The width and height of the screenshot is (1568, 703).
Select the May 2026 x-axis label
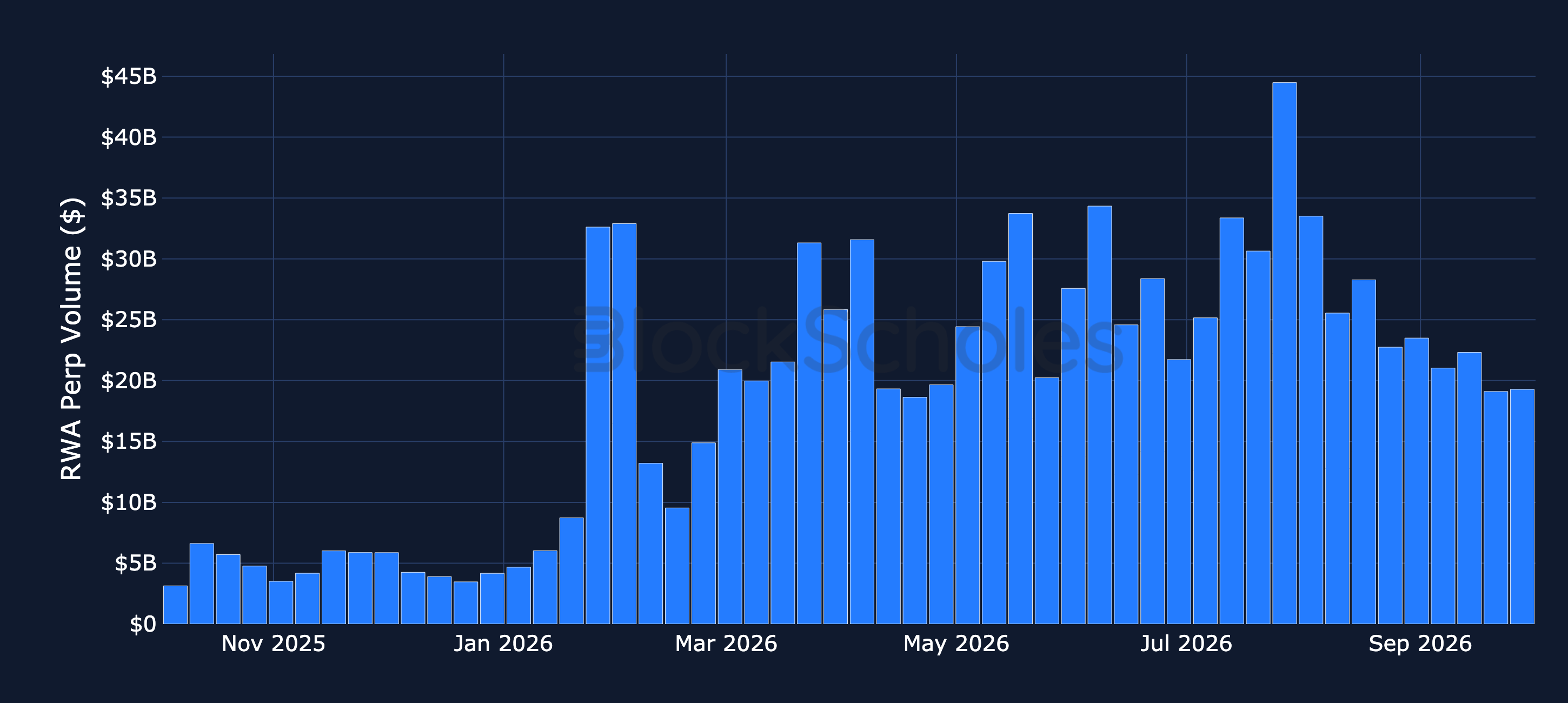point(956,644)
